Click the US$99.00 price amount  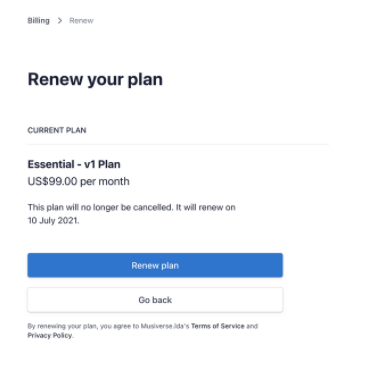52,182
